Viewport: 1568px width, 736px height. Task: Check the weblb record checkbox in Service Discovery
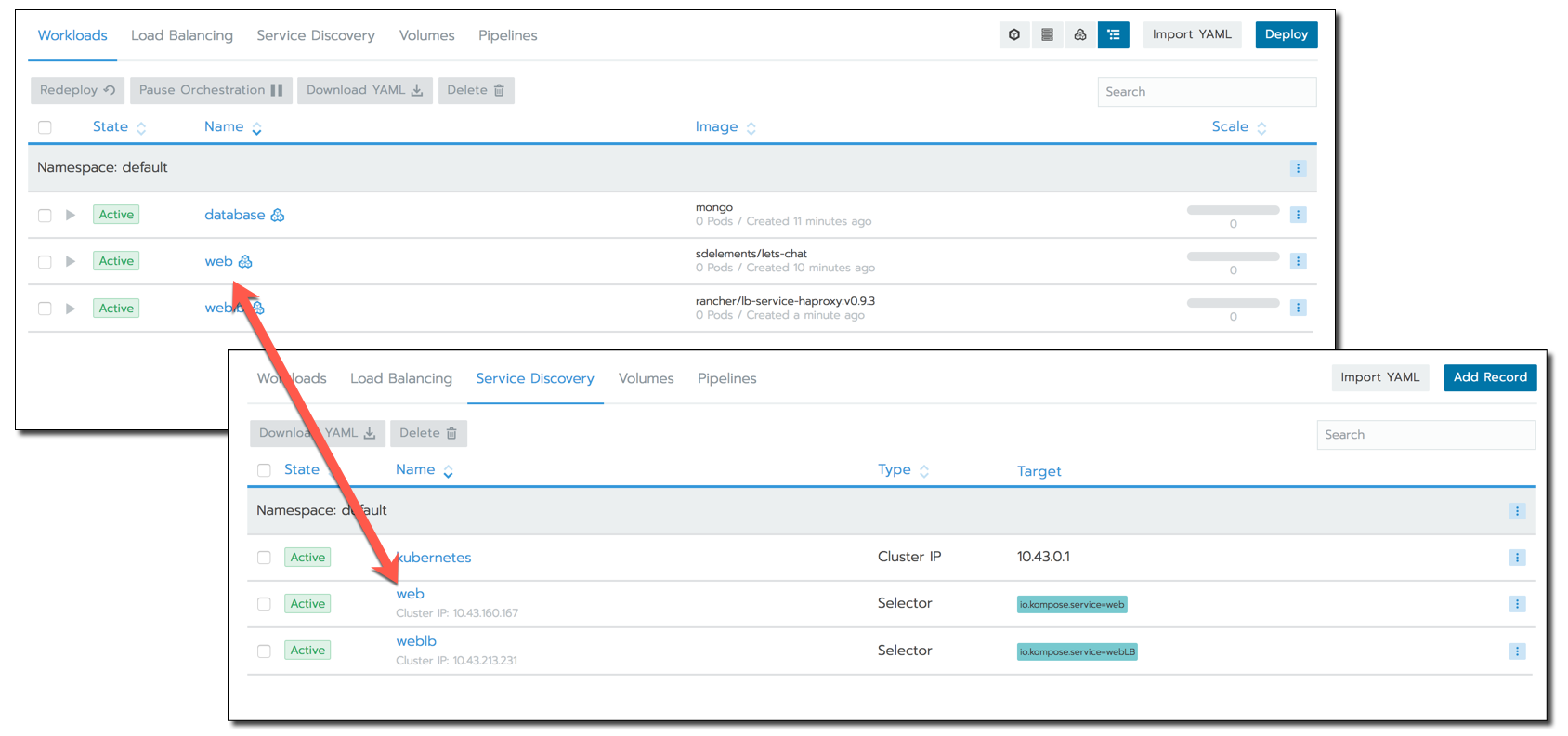click(264, 651)
